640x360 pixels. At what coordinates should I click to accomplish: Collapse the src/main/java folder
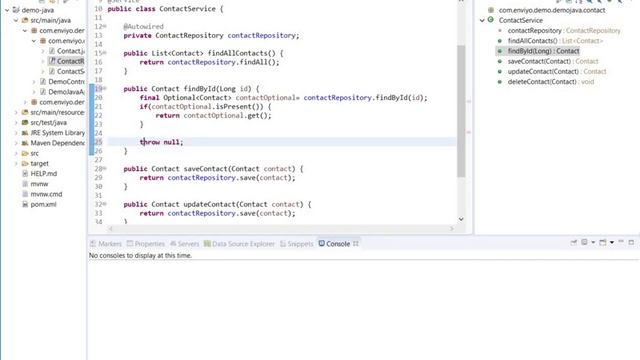click(x=16, y=20)
